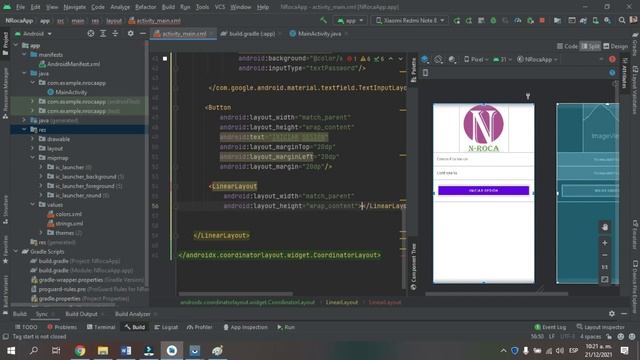Click Expand All icon in Project panel

click(x=103, y=33)
